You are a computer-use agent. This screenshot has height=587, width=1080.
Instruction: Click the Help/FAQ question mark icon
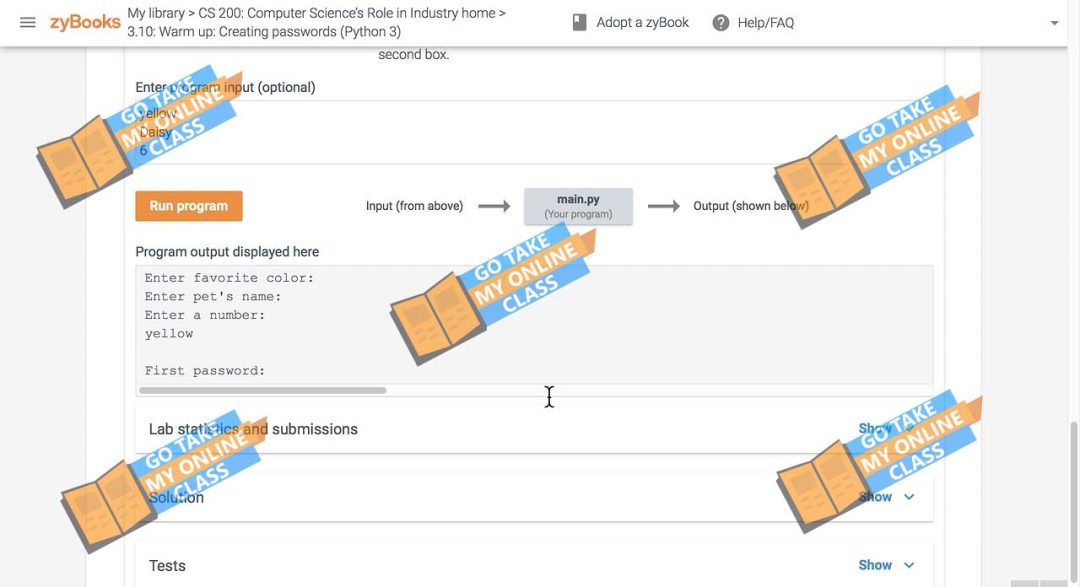(x=721, y=22)
